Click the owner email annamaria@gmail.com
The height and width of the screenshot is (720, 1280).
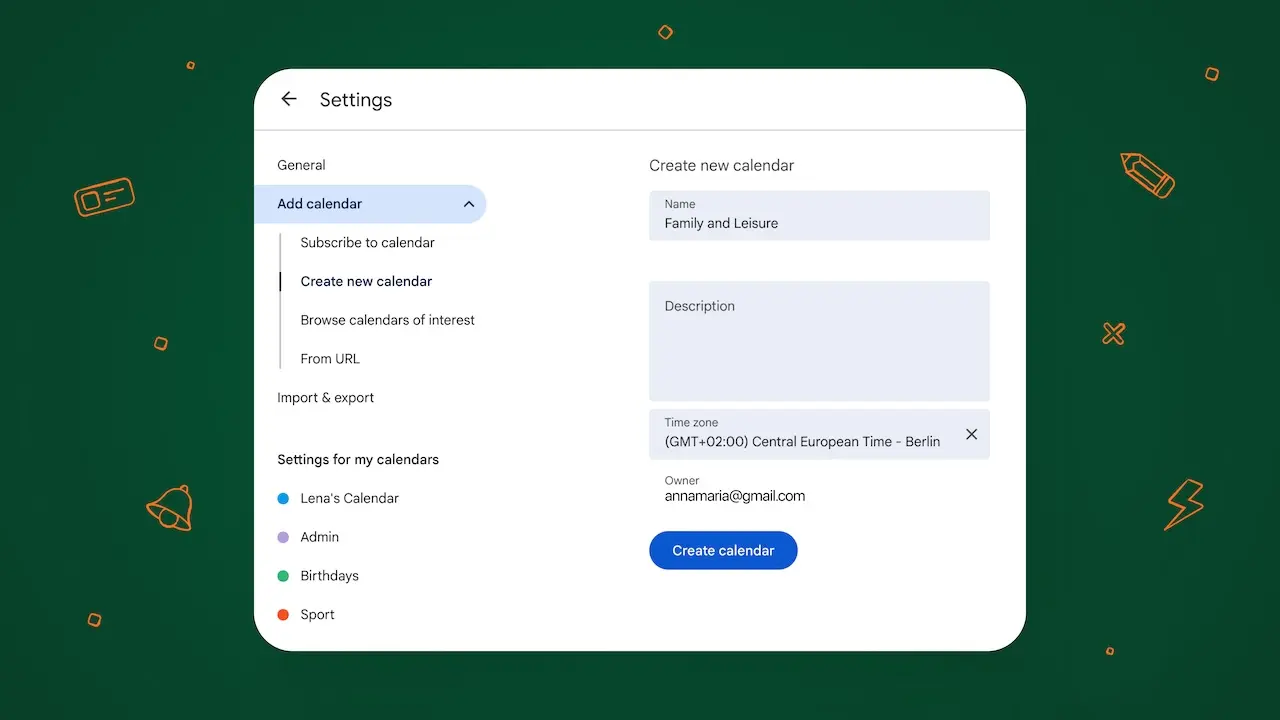734,496
